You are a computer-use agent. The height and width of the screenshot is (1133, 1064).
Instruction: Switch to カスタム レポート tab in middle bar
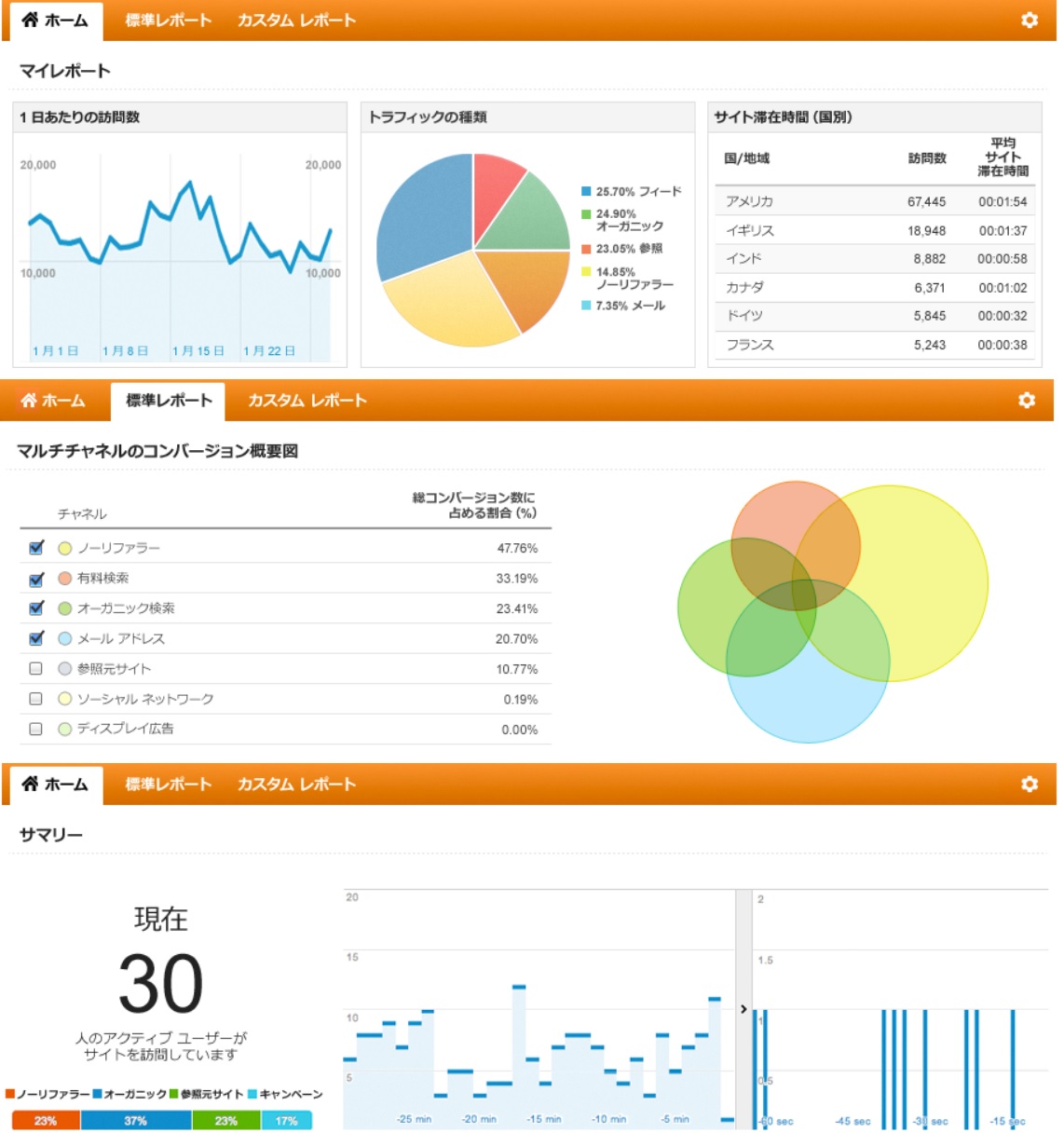pos(307,401)
